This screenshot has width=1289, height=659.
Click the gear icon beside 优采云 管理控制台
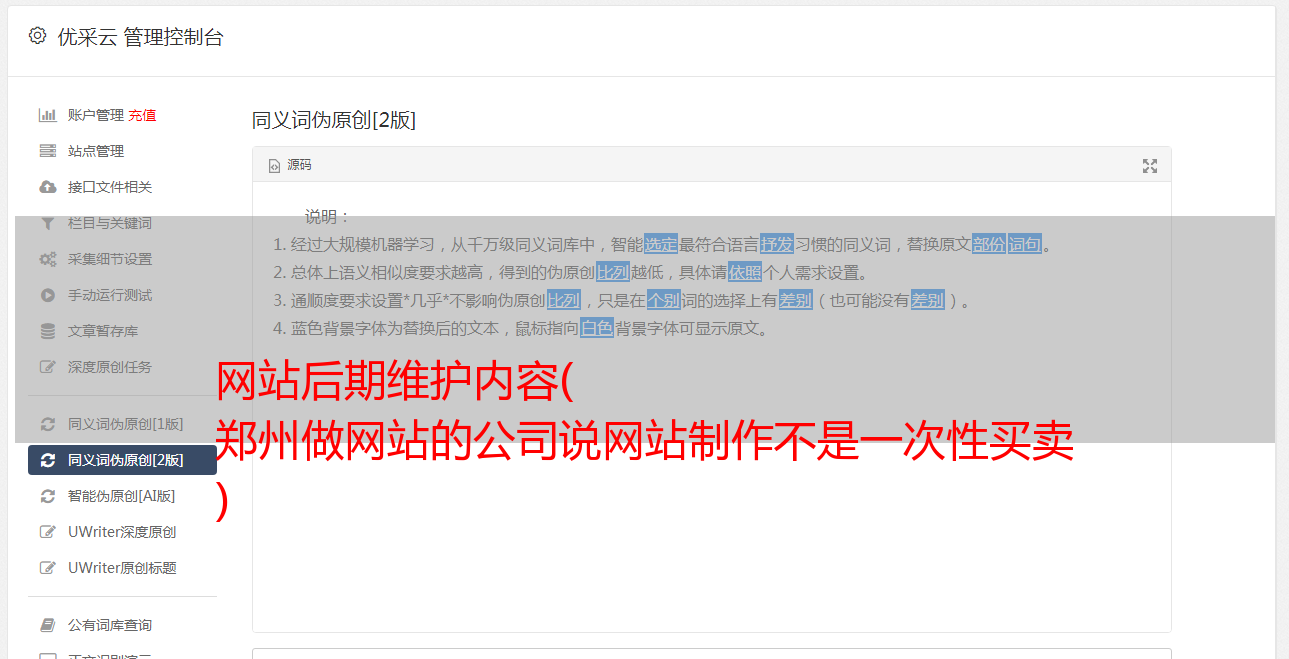[x=37, y=36]
